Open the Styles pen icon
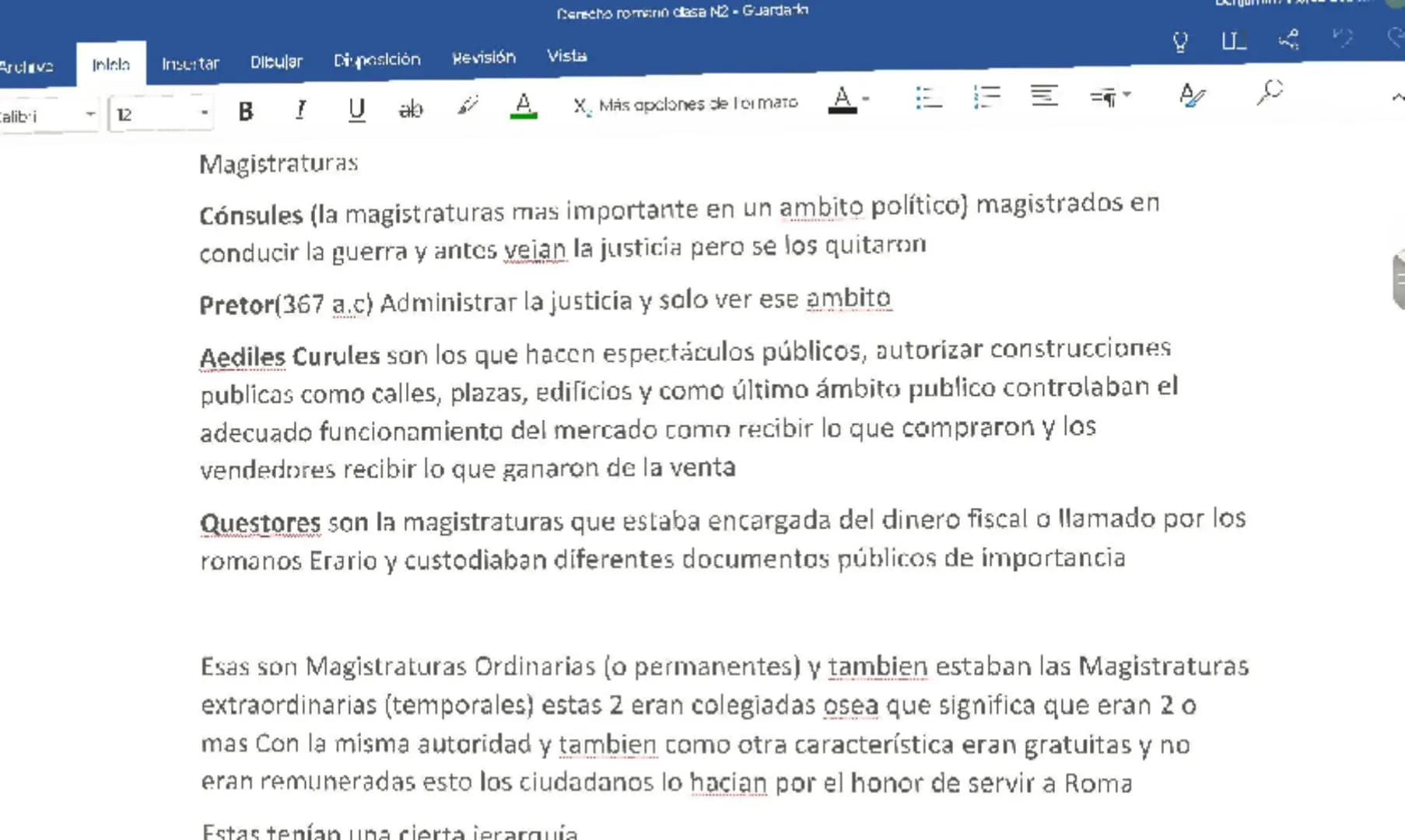 point(1191,95)
